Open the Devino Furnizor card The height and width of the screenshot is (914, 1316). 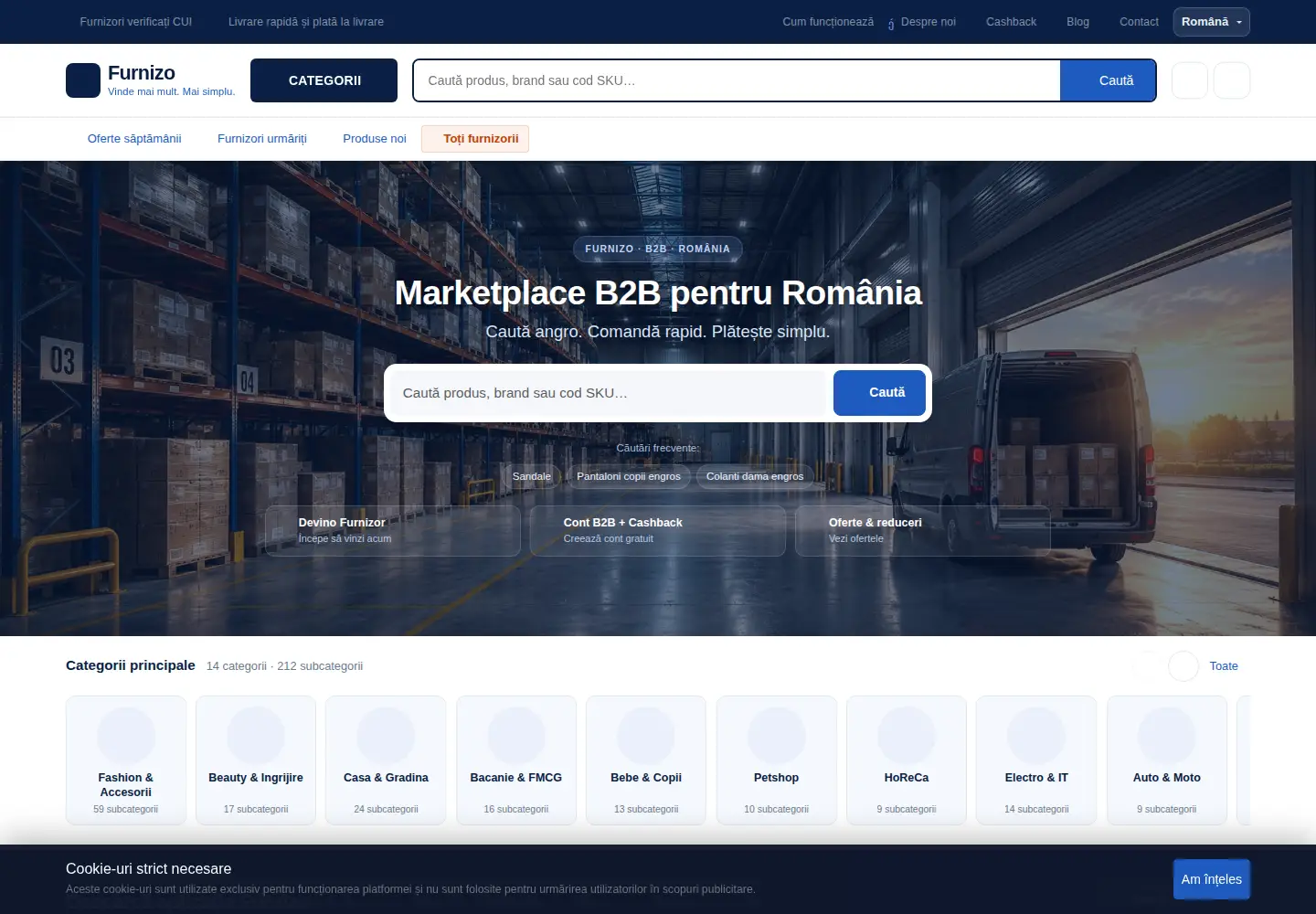(393, 531)
